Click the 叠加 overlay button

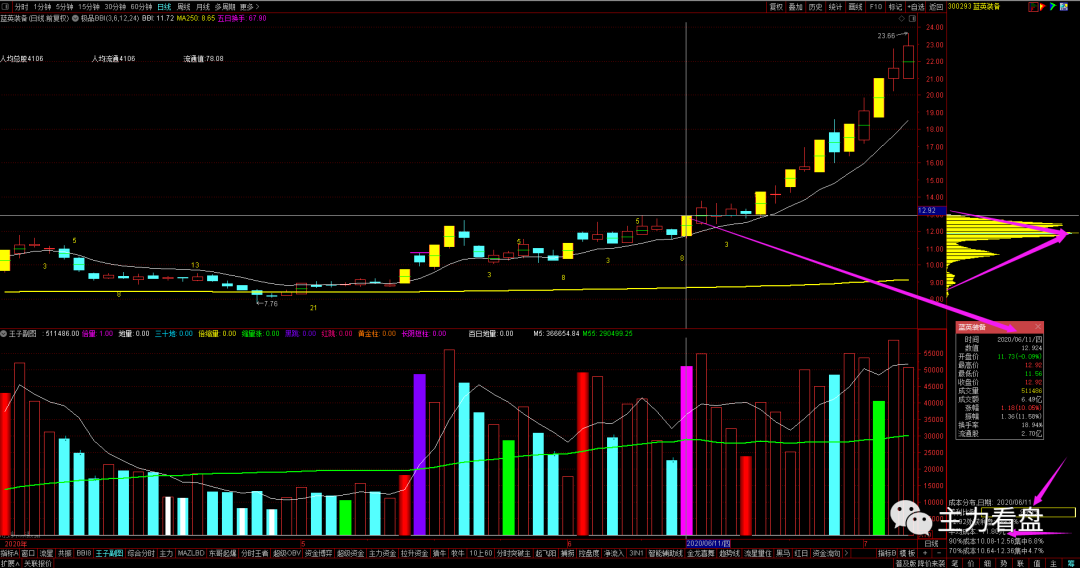click(796, 7)
